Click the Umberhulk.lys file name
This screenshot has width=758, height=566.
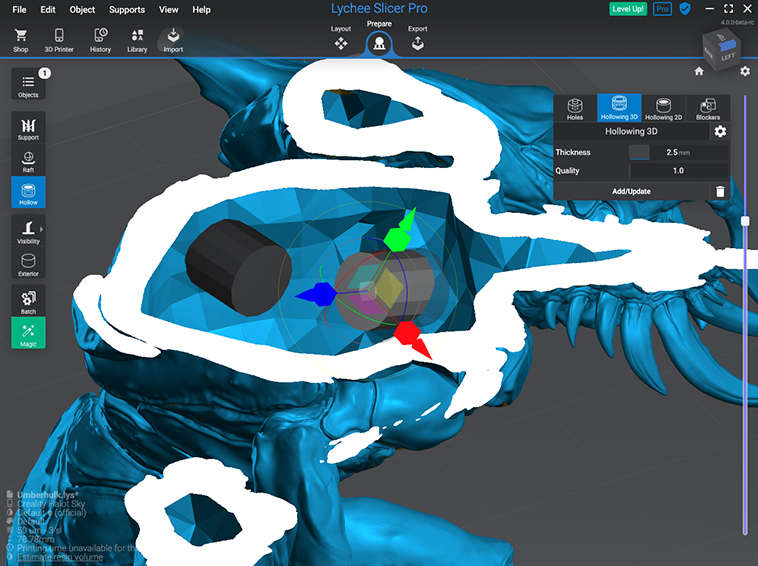[47, 495]
